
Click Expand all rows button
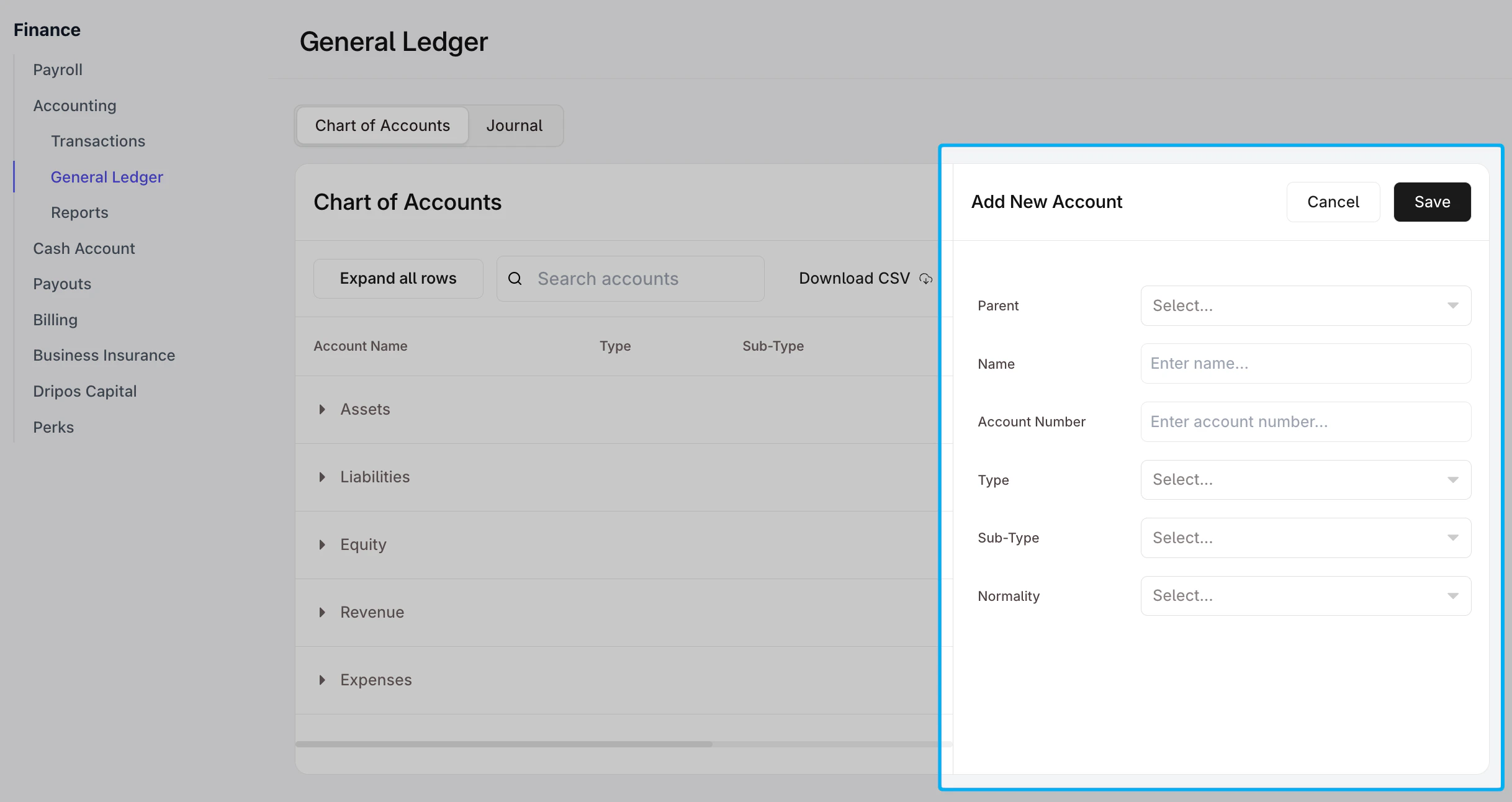(398, 279)
